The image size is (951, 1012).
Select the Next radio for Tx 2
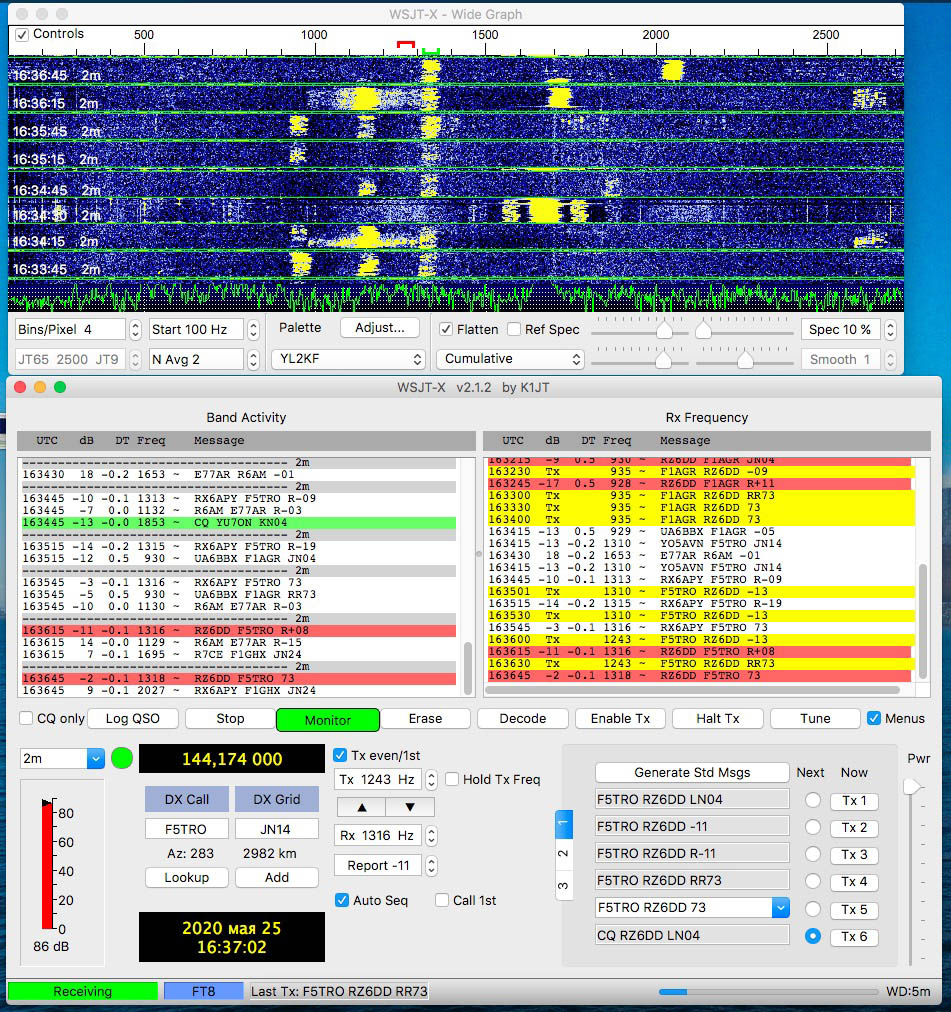pos(813,827)
